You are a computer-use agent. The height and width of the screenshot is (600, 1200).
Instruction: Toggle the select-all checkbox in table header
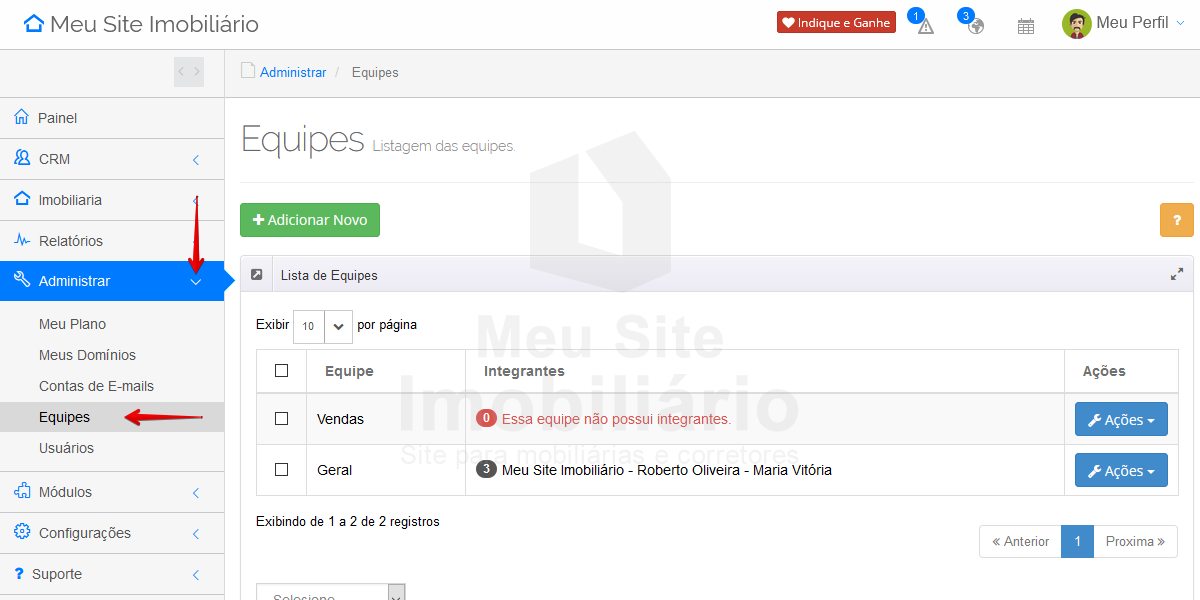(281, 371)
